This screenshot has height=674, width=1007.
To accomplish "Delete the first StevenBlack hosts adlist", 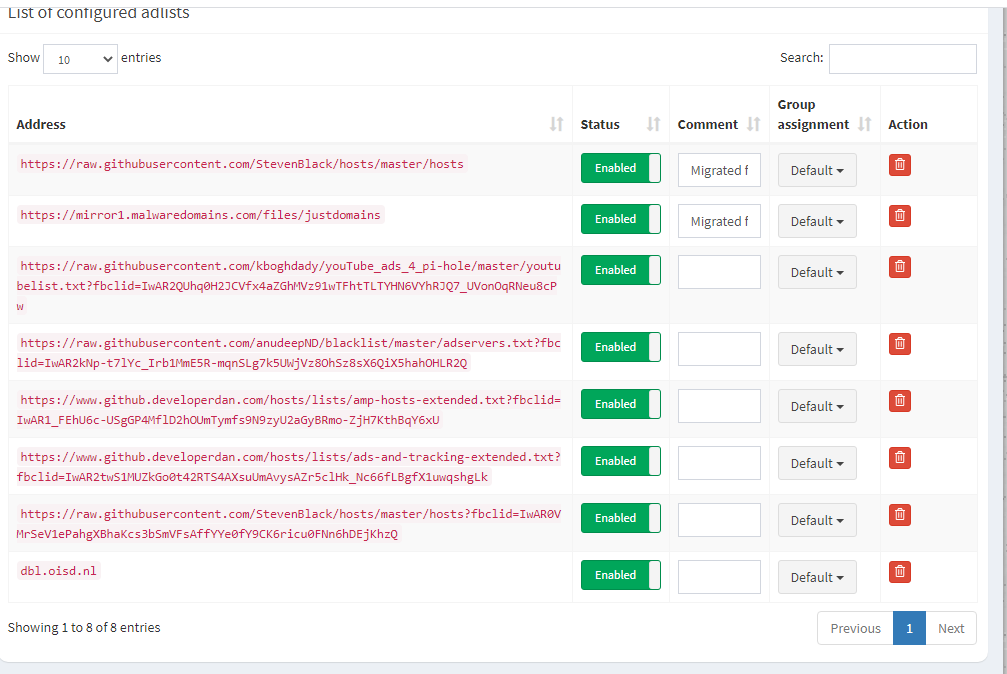I will point(900,165).
